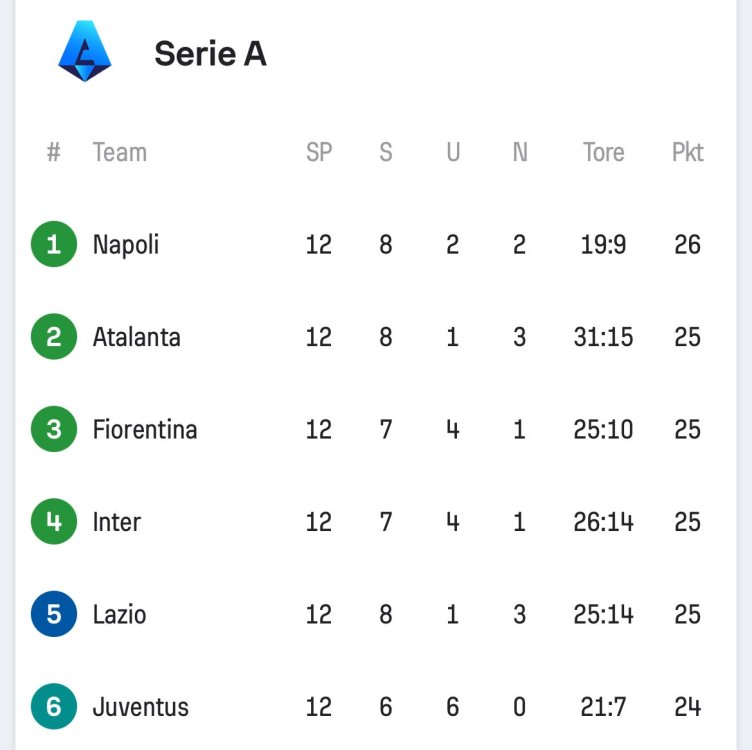Open the Atalanta team row
The width and height of the screenshot is (752, 750).
tap(137, 337)
